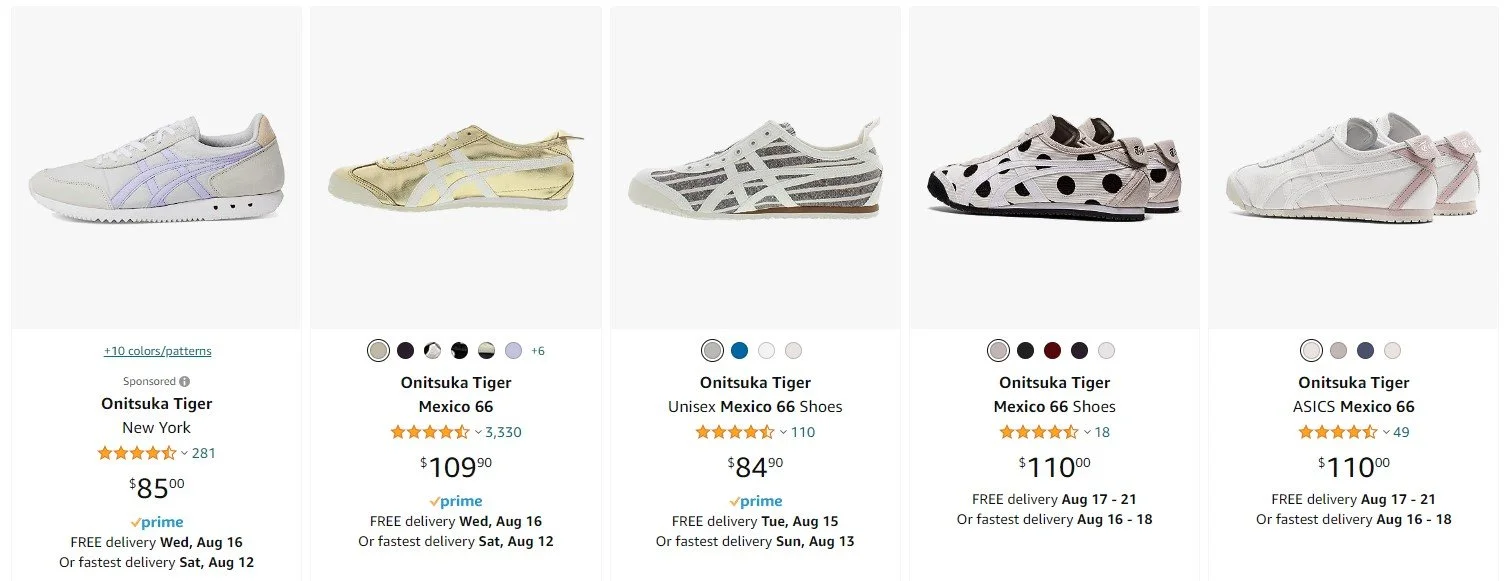Show +6 more colors for Mexico 66
This screenshot has width=1508, height=581.
point(538,351)
